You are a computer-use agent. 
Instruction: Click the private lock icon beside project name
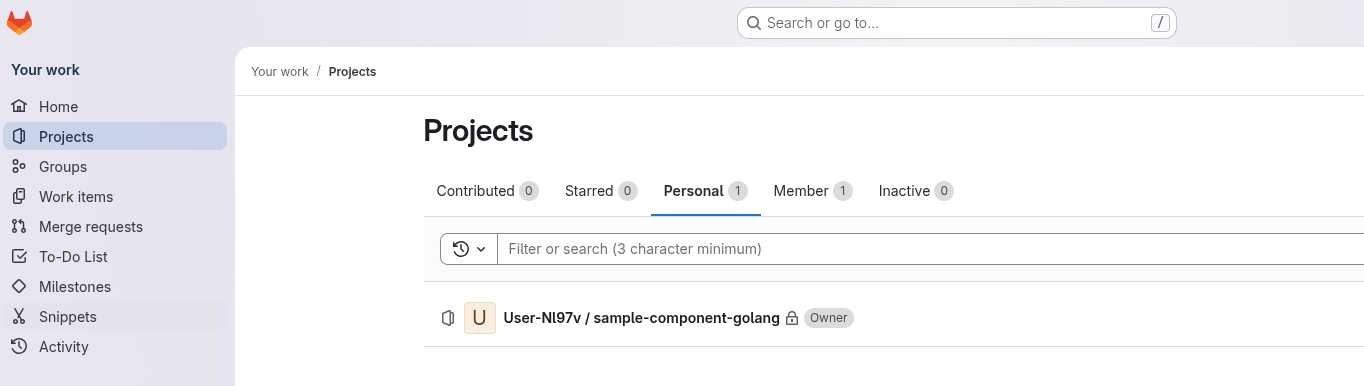click(x=792, y=318)
